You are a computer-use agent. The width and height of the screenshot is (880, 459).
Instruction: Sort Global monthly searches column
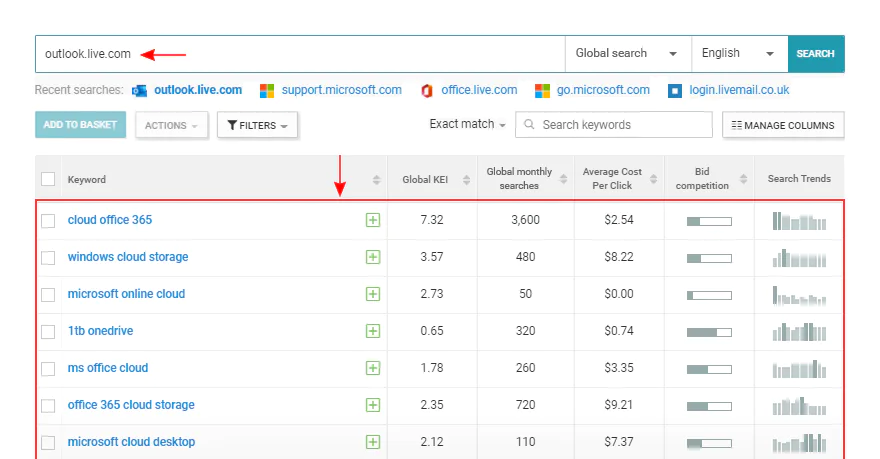(x=563, y=179)
